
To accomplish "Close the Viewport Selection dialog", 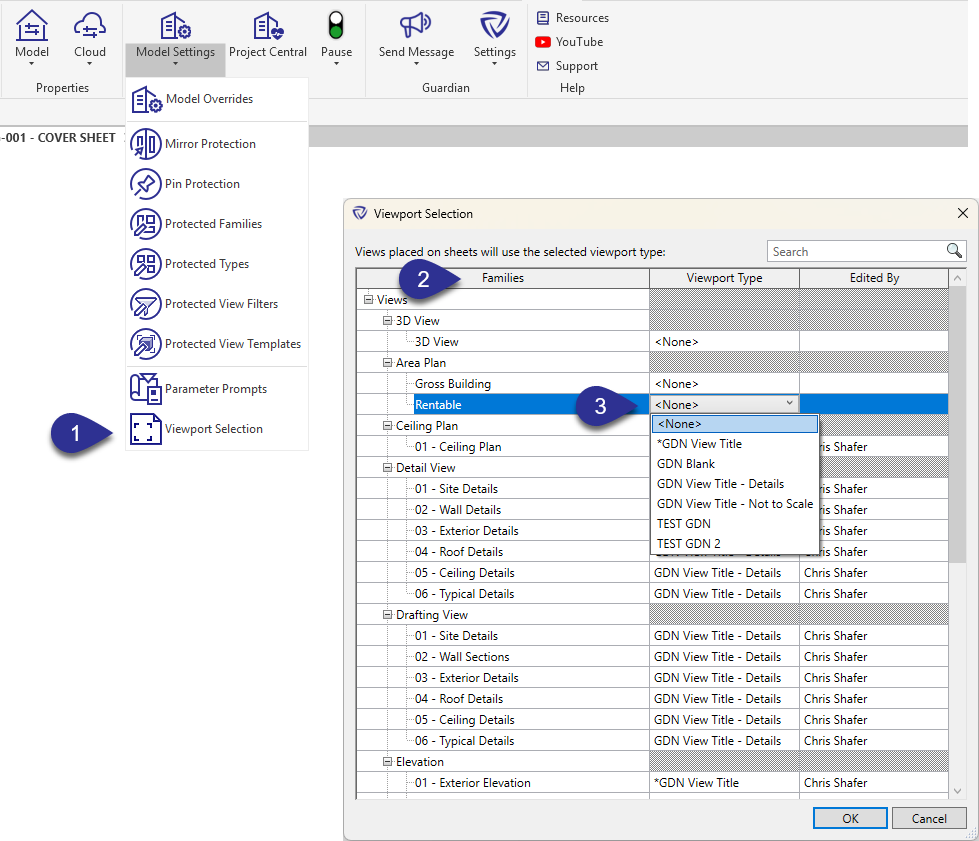I will pos(963,214).
